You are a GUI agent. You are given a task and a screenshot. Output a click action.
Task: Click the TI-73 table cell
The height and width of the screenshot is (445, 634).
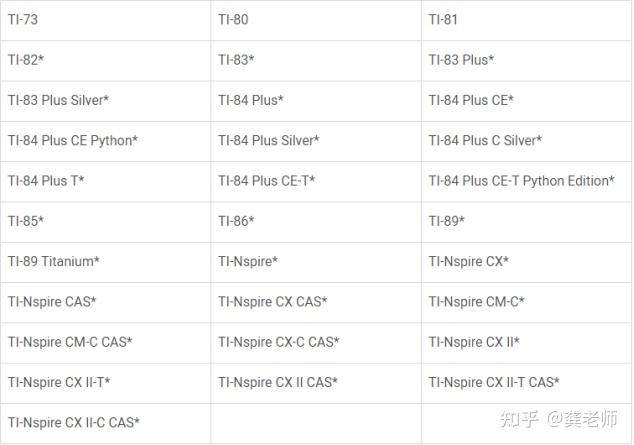[106, 20]
